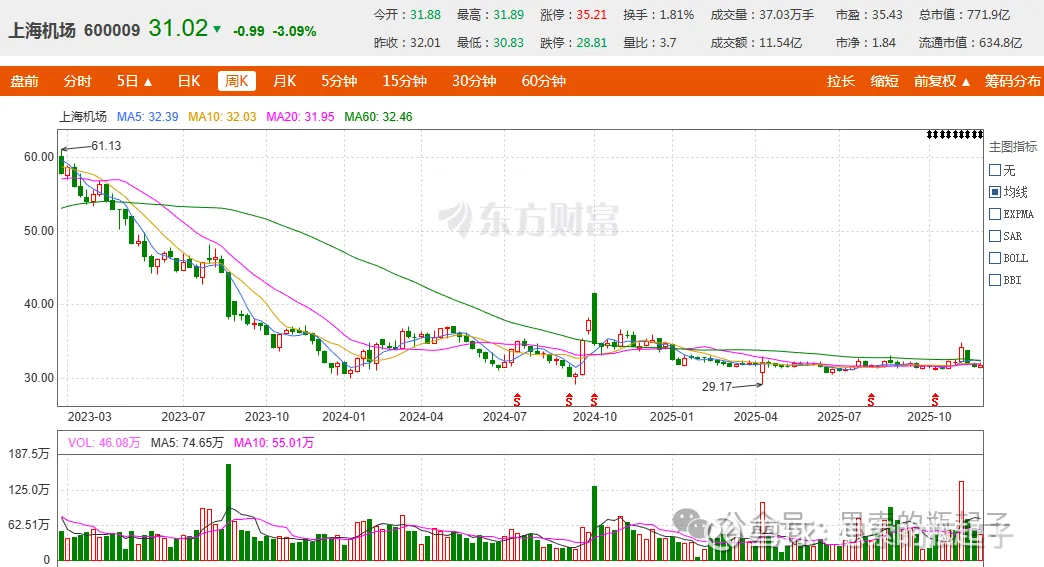Image resolution: width=1044 pixels, height=567 pixels.
Task: Click 缩短 to shrink the chart
Action: pos(884,81)
